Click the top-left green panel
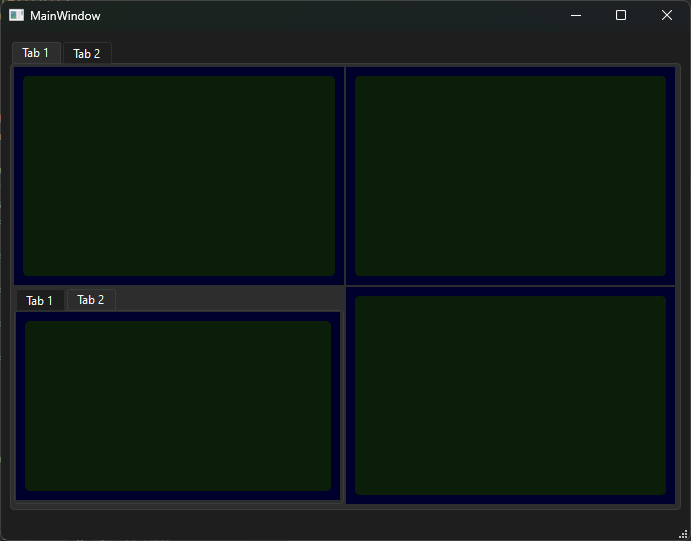The width and height of the screenshot is (691, 541). (179, 176)
